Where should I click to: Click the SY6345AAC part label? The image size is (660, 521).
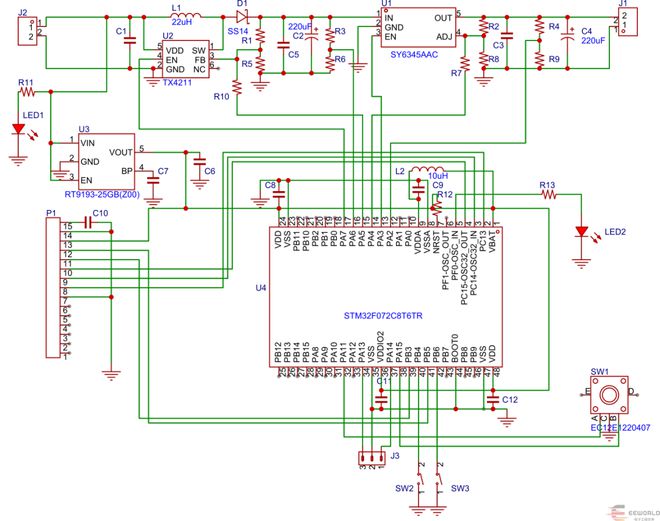click(414, 54)
